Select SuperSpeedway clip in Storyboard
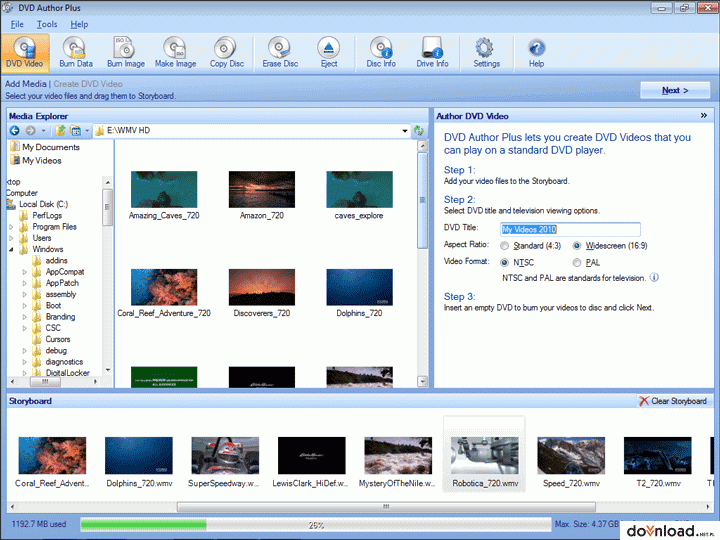 [225, 461]
